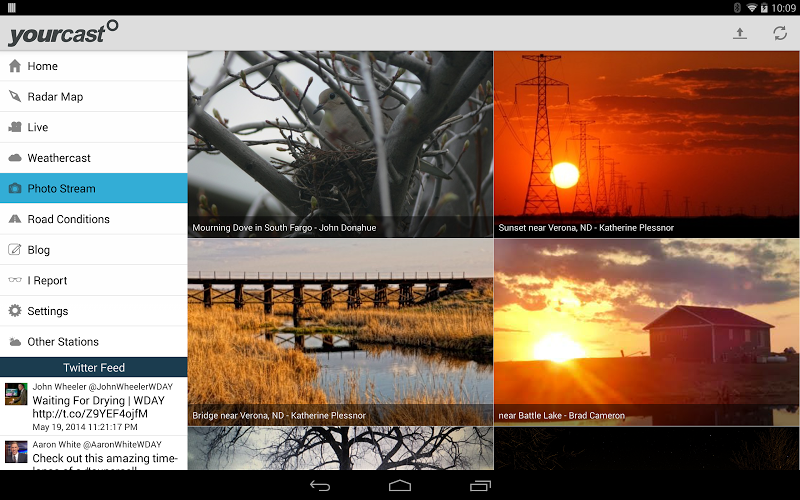This screenshot has height=500, width=800.
Task: Tap the Wi-Fi status icon
Action: [752, 8]
